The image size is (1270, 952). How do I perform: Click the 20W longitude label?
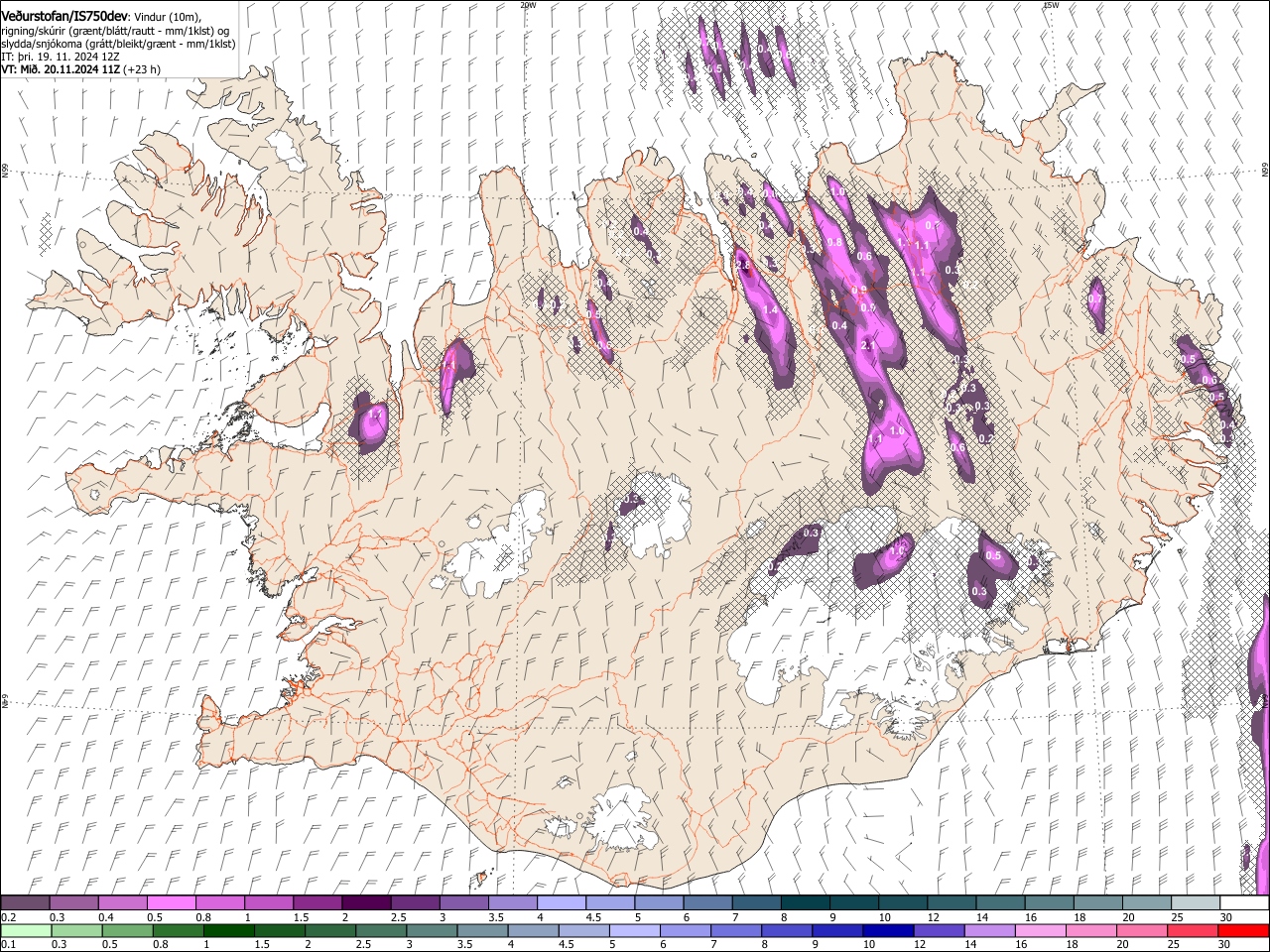coord(528,5)
